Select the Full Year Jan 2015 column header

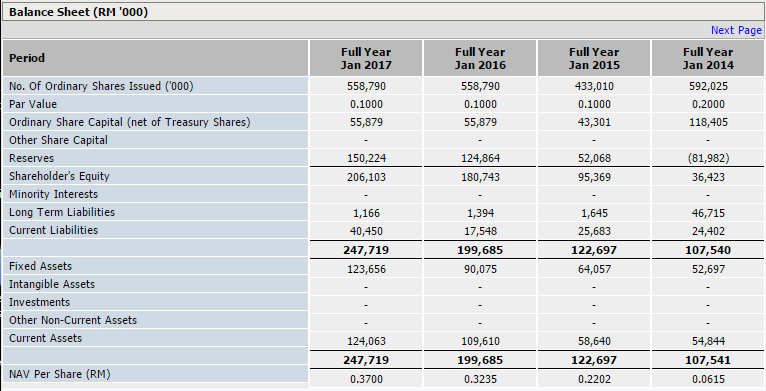point(594,58)
